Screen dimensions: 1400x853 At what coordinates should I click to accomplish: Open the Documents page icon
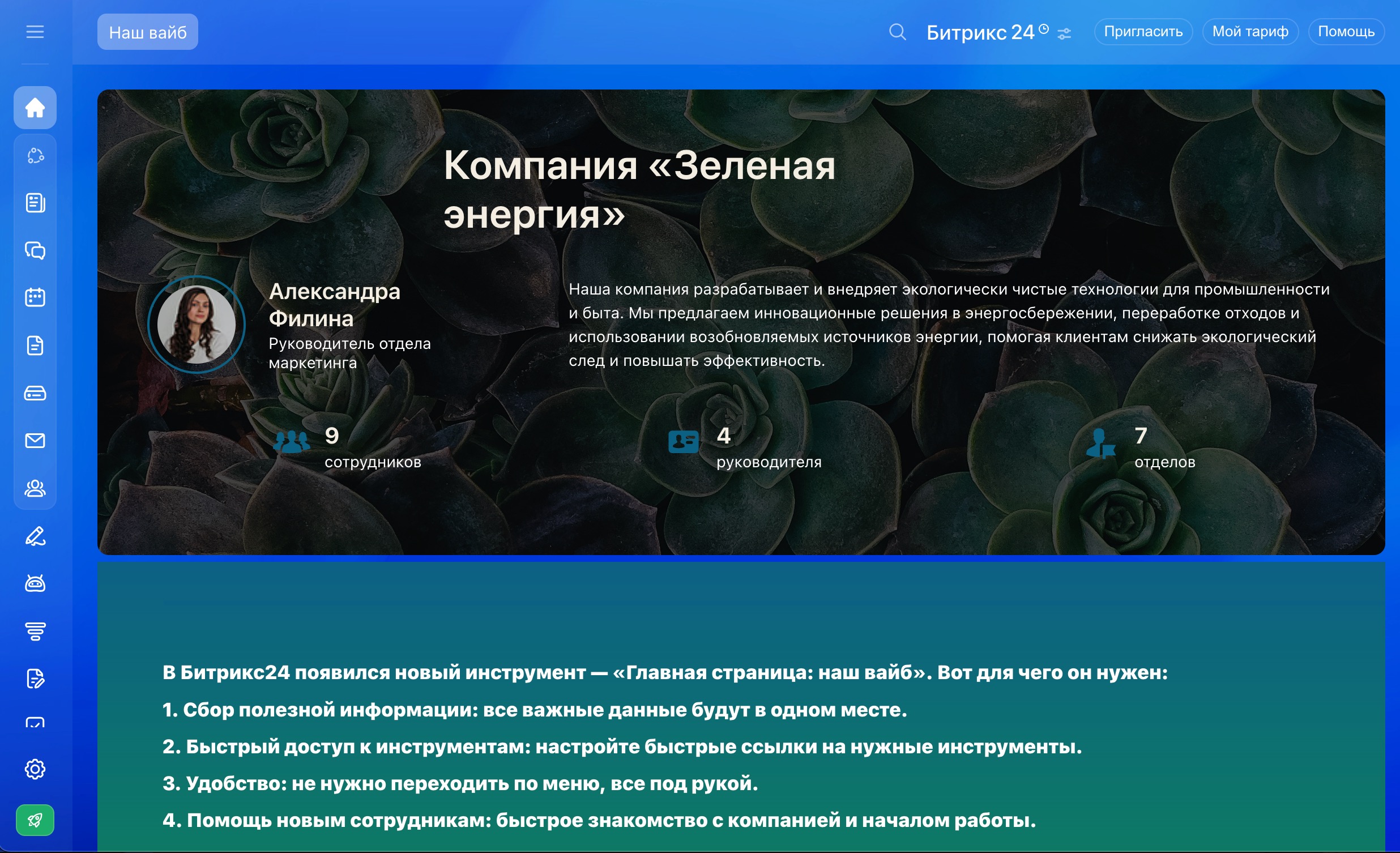(x=35, y=346)
